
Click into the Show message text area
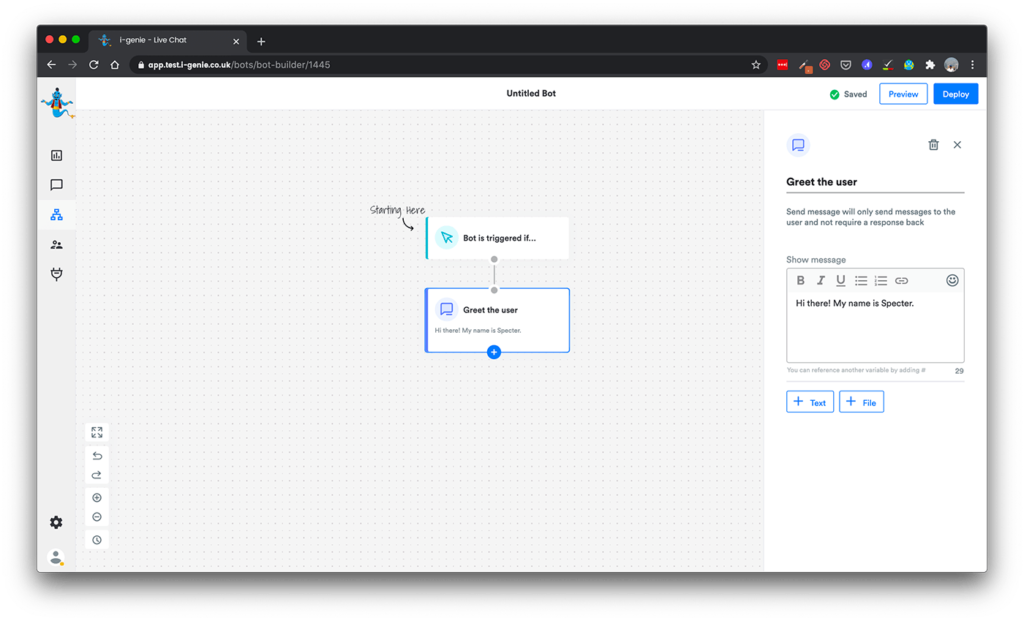point(875,328)
